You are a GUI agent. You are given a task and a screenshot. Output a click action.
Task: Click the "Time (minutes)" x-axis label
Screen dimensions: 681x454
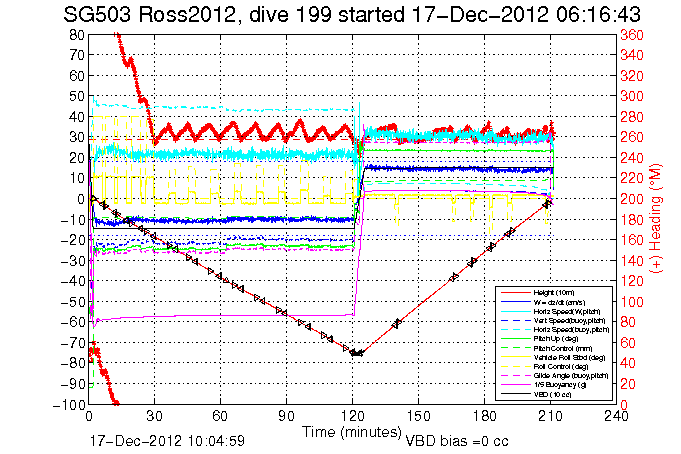351,432
